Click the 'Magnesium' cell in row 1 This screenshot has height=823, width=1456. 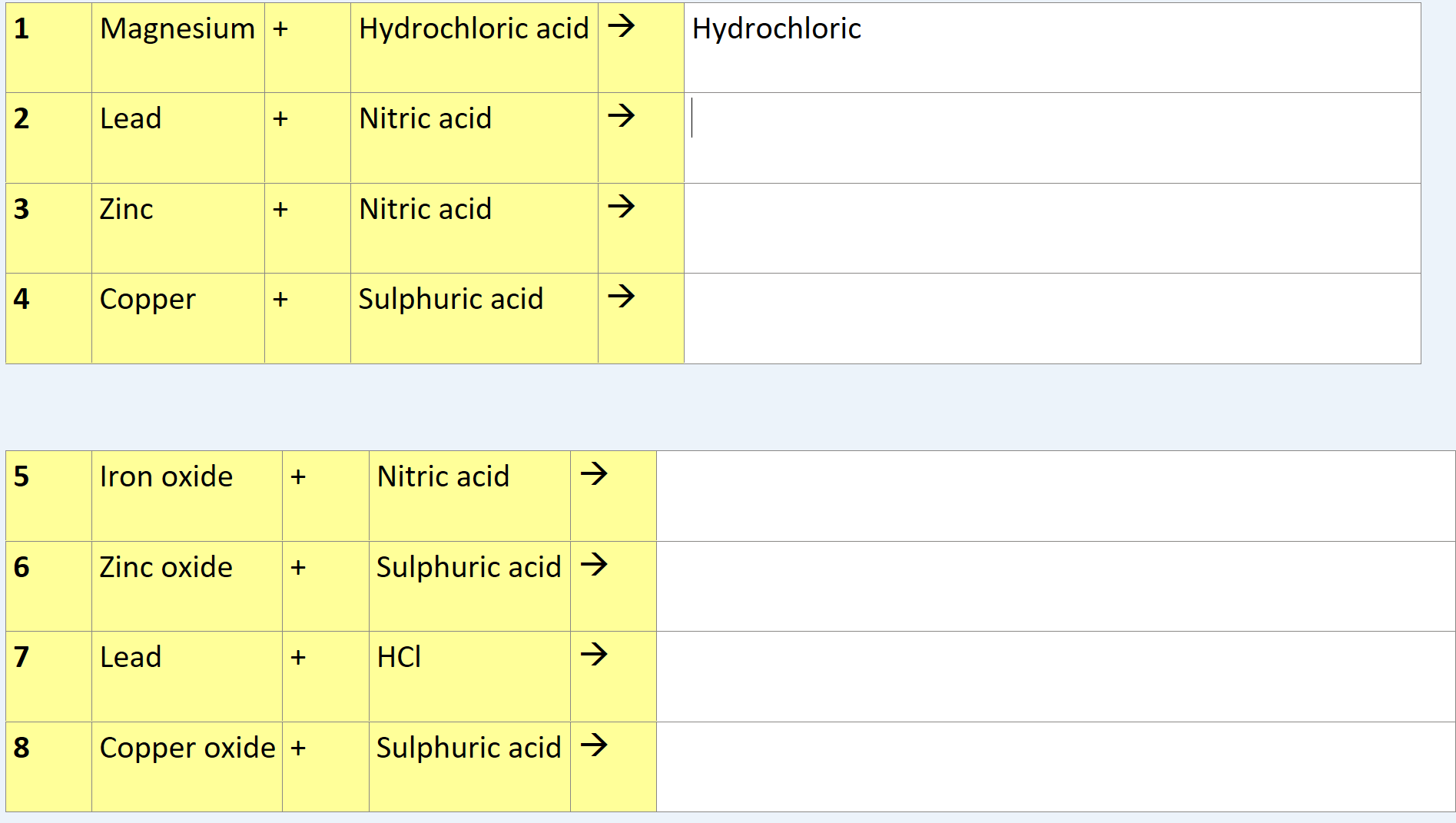tap(178, 48)
